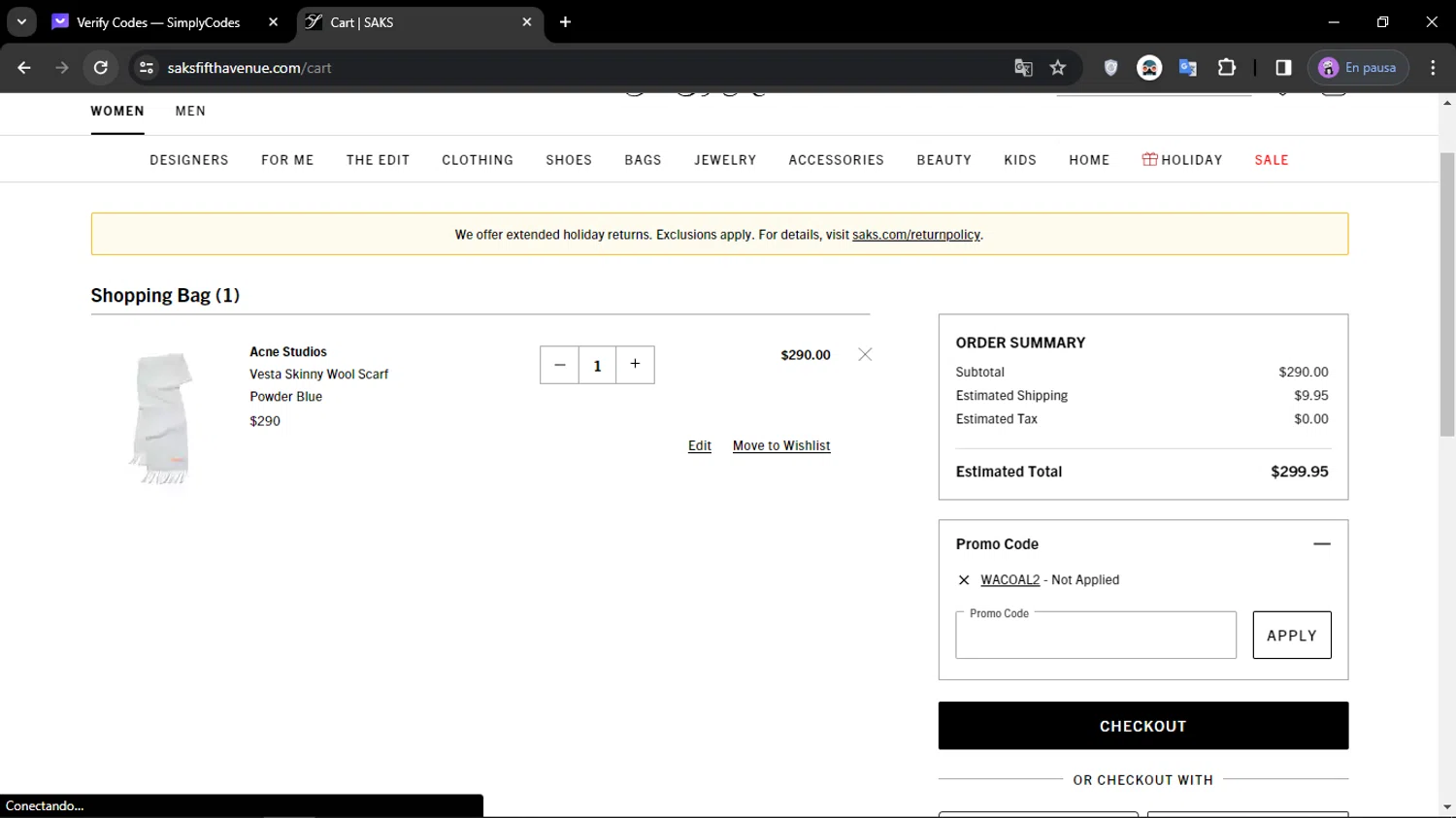Follow the saks.com/returnpolicy link
Viewport: 1456px width, 818px height.
pyautogui.click(x=916, y=235)
